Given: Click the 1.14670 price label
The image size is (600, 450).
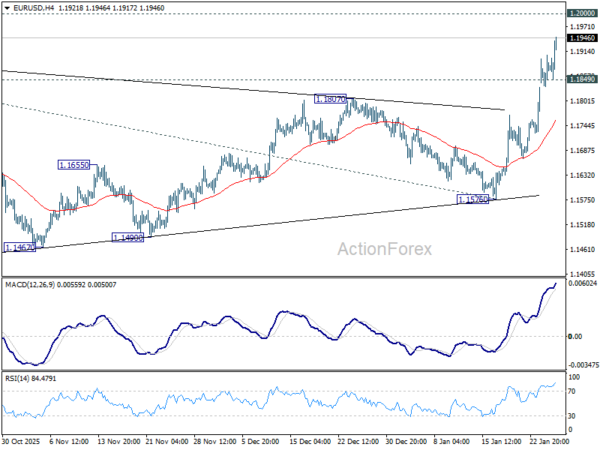Looking at the screenshot, I should pos(20,247).
